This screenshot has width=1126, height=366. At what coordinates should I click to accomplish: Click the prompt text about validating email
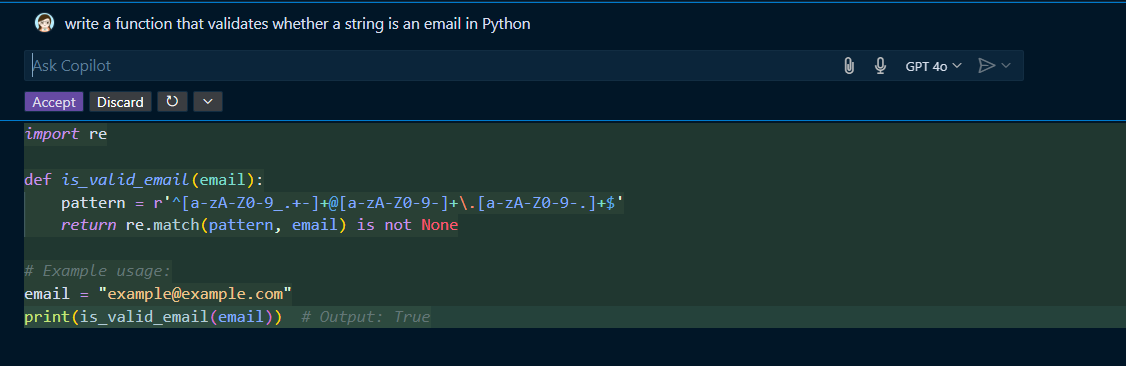pos(297,24)
